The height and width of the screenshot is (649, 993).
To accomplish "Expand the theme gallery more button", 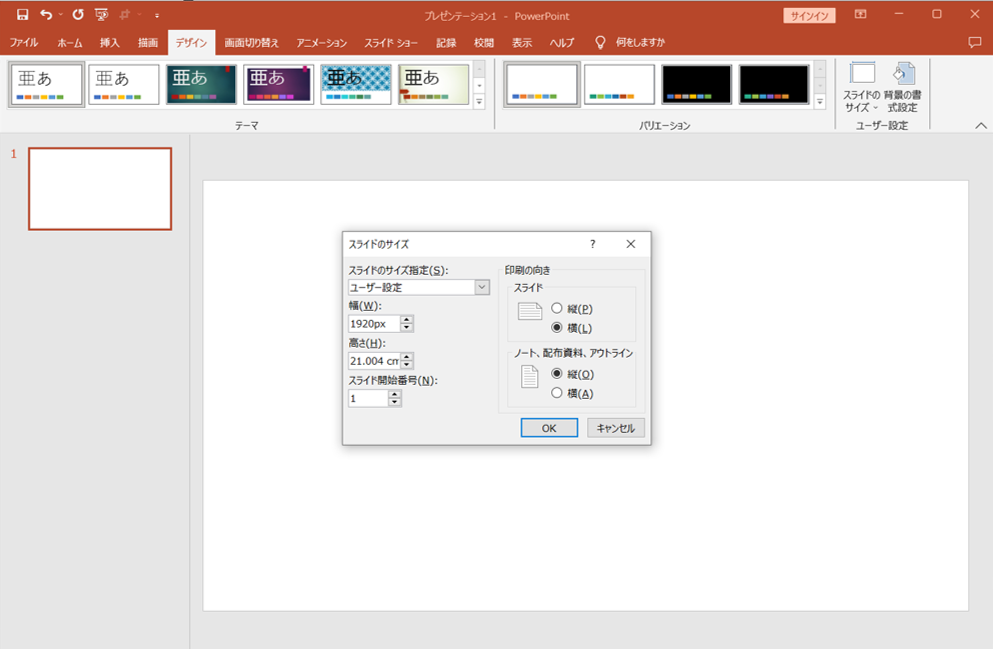I will click(x=479, y=102).
